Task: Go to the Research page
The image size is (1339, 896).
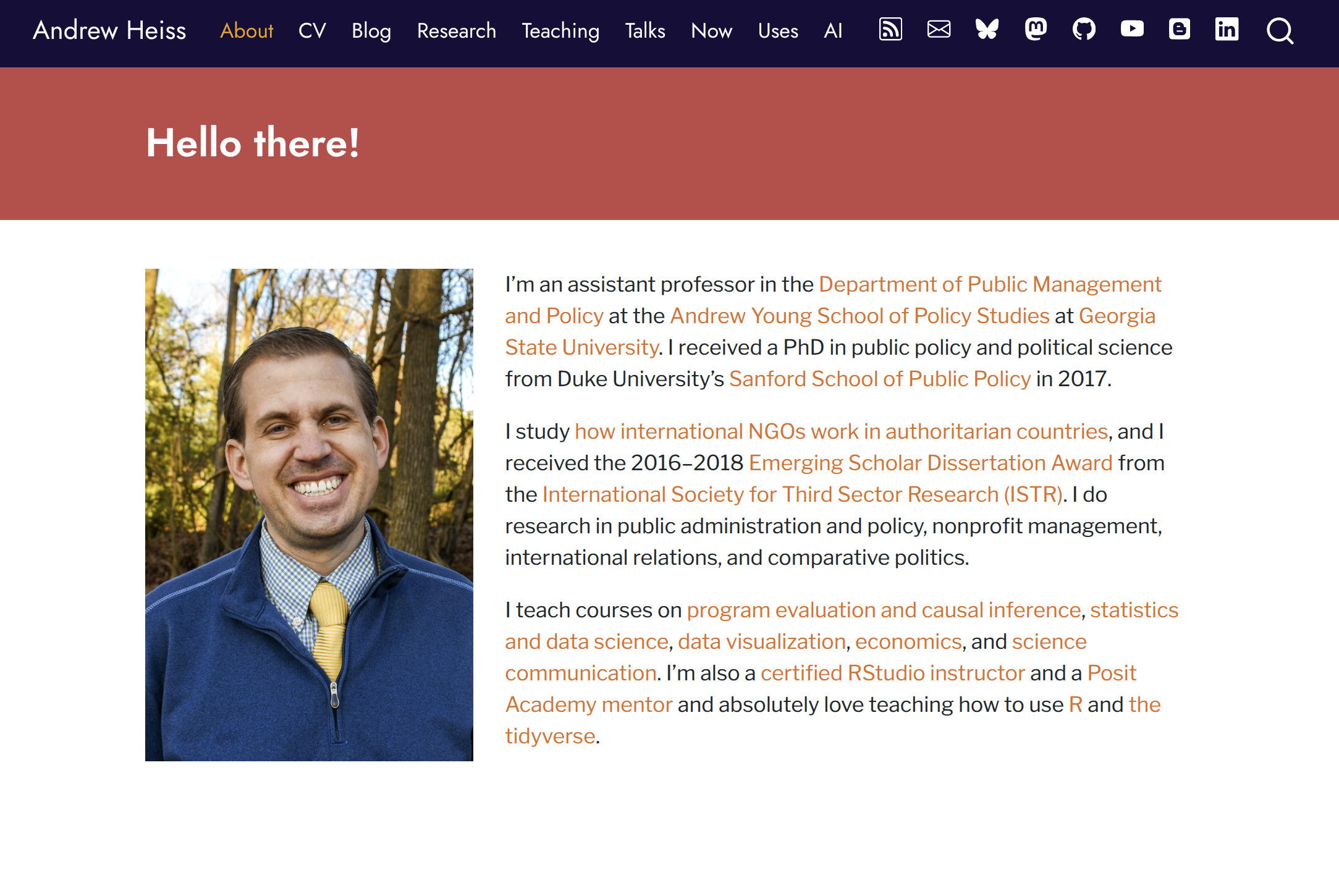Action: (457, 31)
